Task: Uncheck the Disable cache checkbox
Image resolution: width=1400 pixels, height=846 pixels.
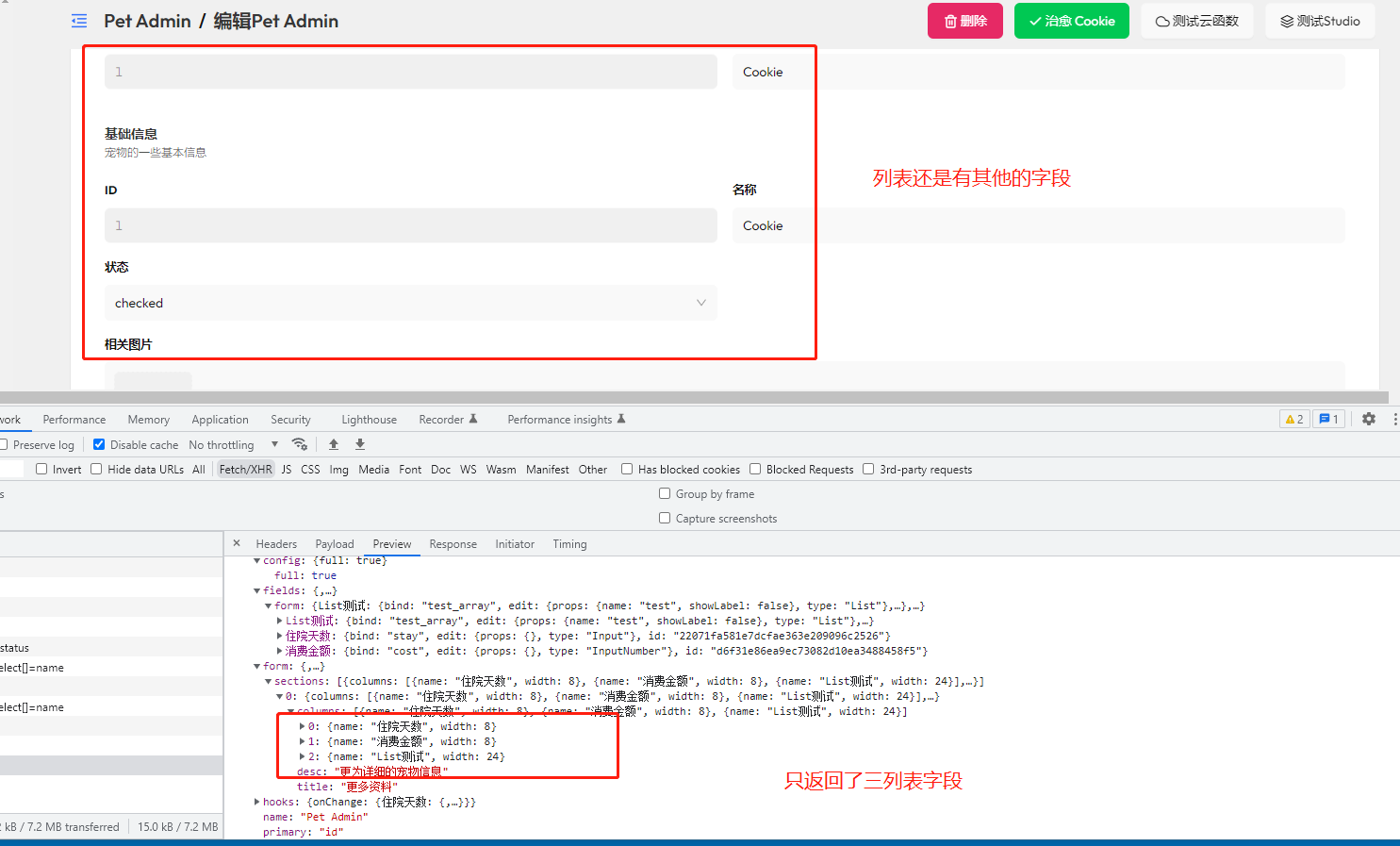Action: pyautogui.click(x=99, y=444)
